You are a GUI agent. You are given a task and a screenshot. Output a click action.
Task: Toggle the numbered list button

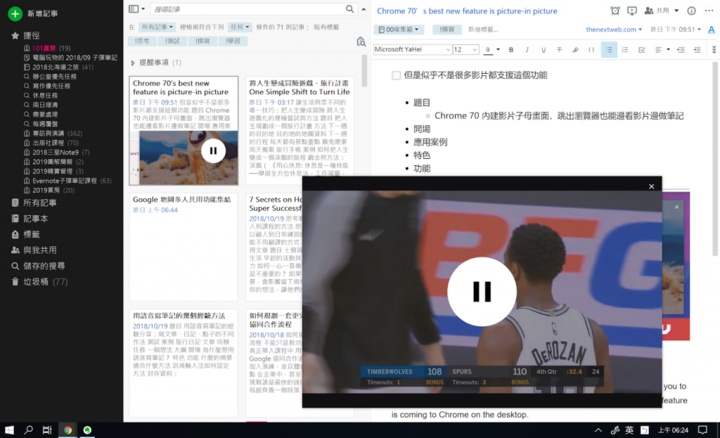(625, 50)
